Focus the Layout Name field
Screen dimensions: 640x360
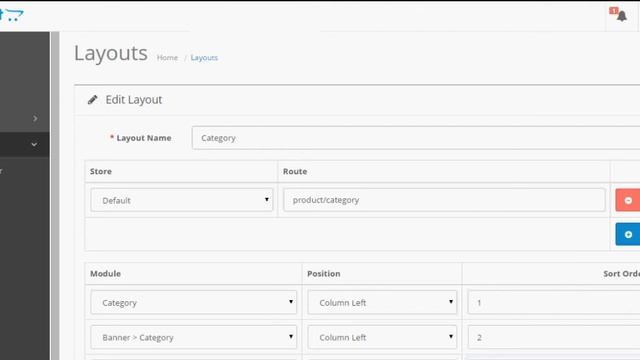pyautogui.click(x=416, y=138)
